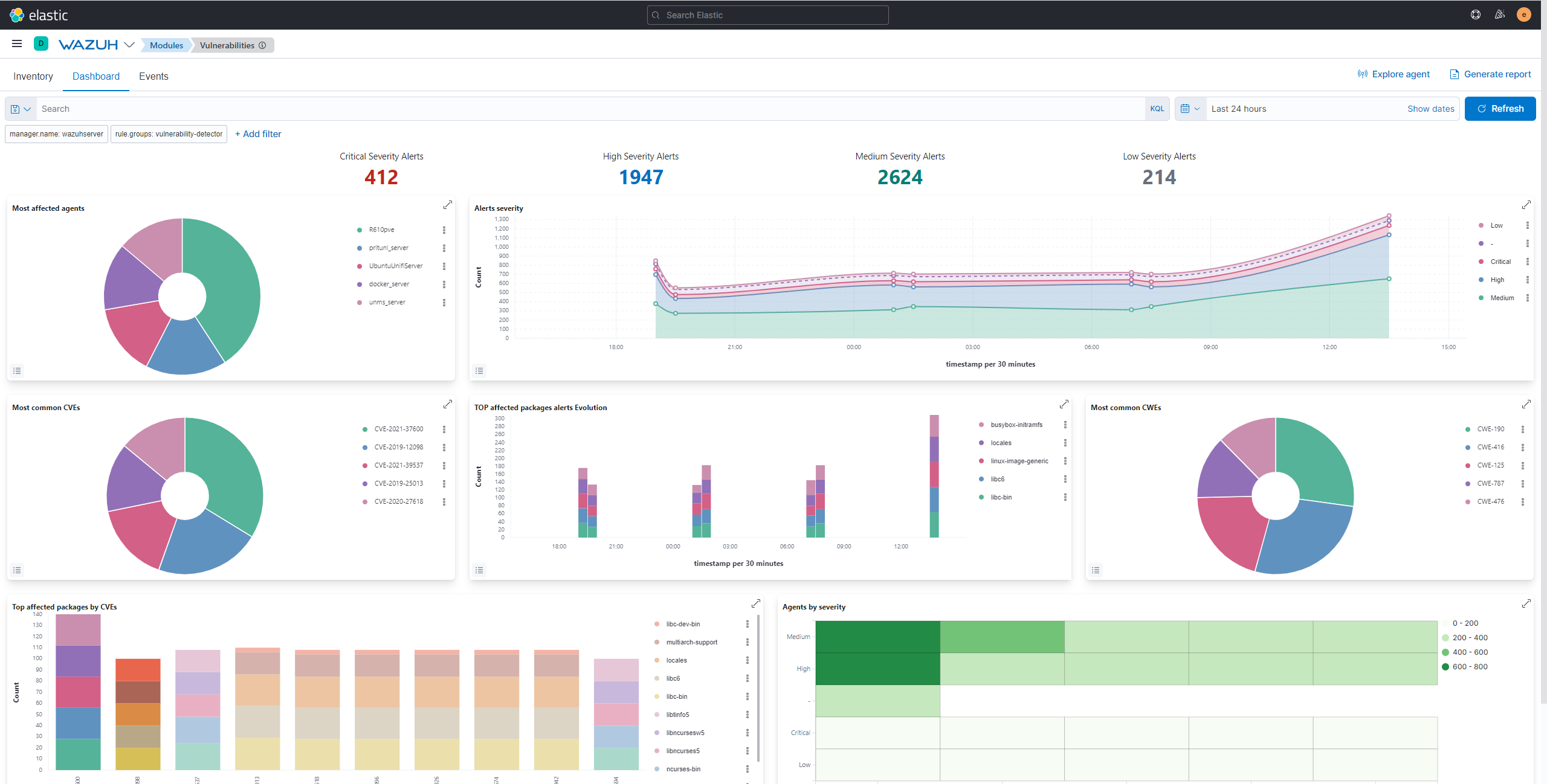Image resolution: width=1547 pixels, height=784 pixels.
Task: Toggle the Critical series in Alerts severity legend
Action: [1500, 262]
